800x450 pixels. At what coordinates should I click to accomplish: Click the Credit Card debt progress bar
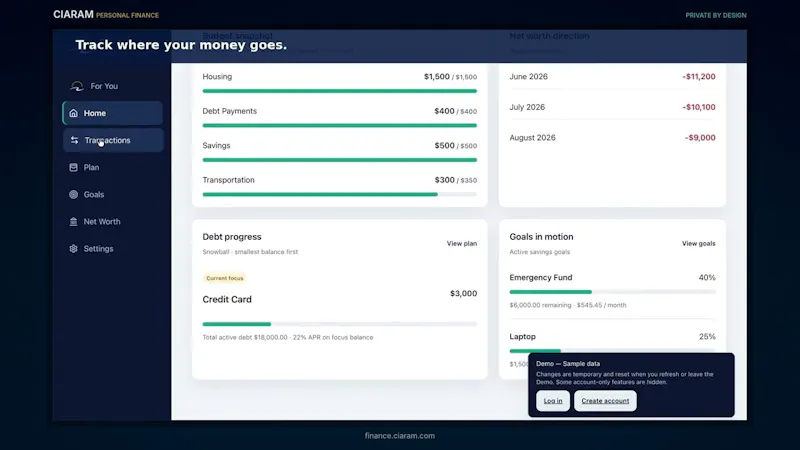(340, 324)
